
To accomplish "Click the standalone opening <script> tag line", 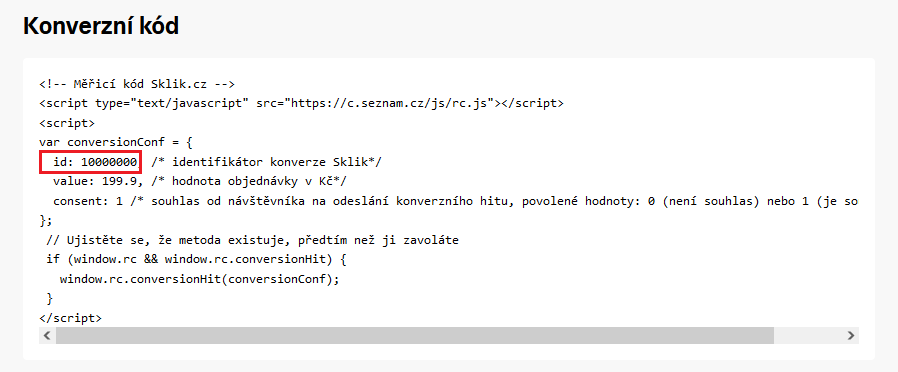I will pyautogui.click(x=67, y=123).
